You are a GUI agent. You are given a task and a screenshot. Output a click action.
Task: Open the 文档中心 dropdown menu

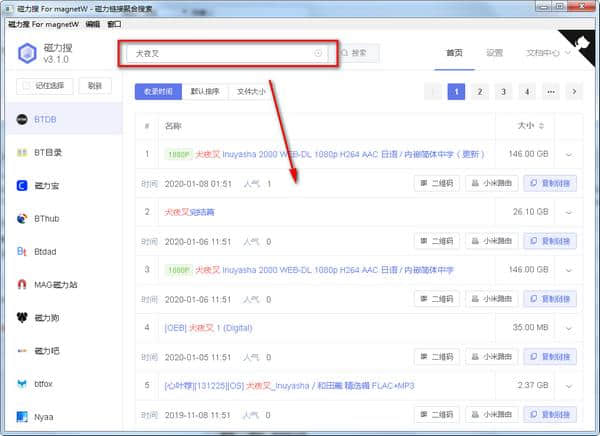(x=548, y=53)
